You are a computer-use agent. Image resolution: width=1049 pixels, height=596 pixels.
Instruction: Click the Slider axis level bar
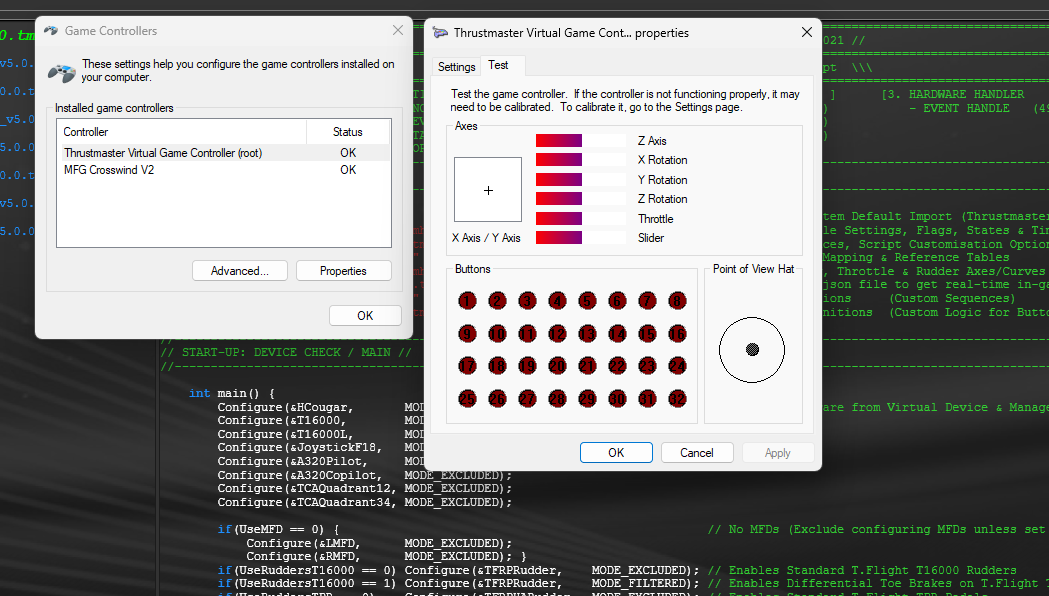581,237
